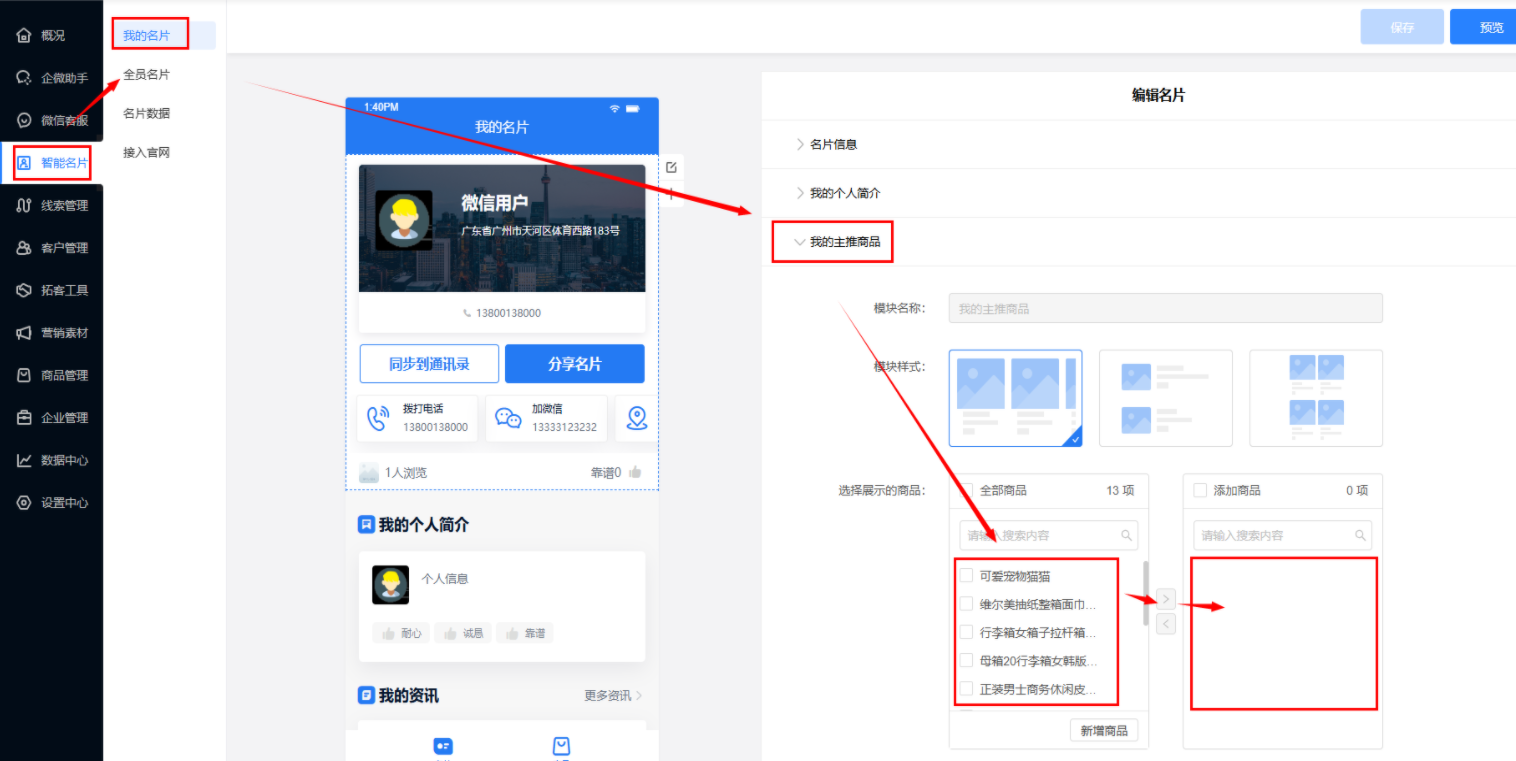Image resolution: width=1516 pixels, height=761 pixels.
Task: Open 设置中心 settings in the sidebar
Action: 51,503
